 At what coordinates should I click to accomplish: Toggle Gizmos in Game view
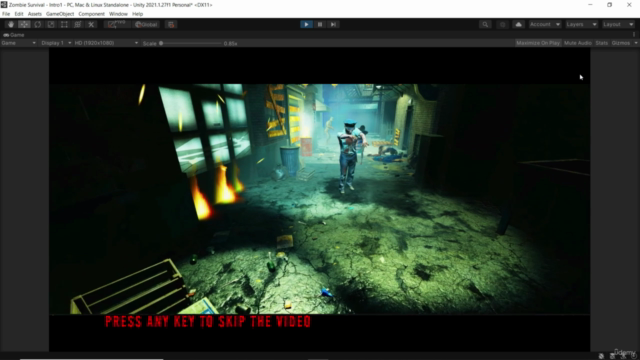(621, 43)
